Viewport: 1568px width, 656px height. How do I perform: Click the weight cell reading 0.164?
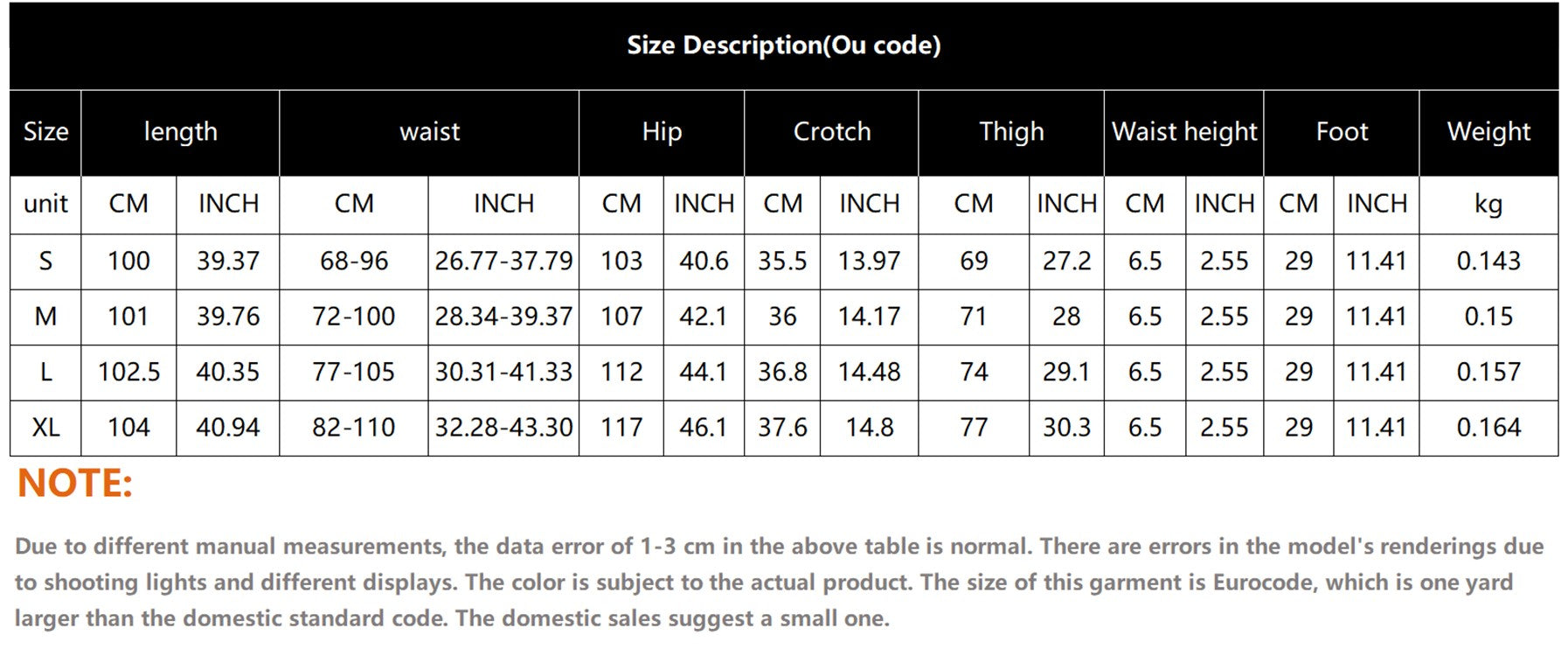point(1488,428)
